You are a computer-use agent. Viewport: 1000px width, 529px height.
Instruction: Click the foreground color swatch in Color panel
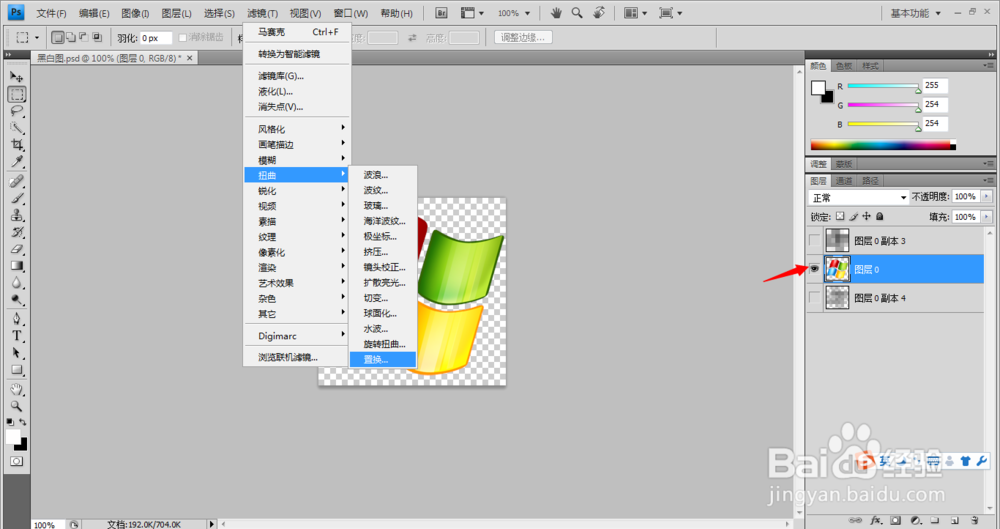pos(818,87)
